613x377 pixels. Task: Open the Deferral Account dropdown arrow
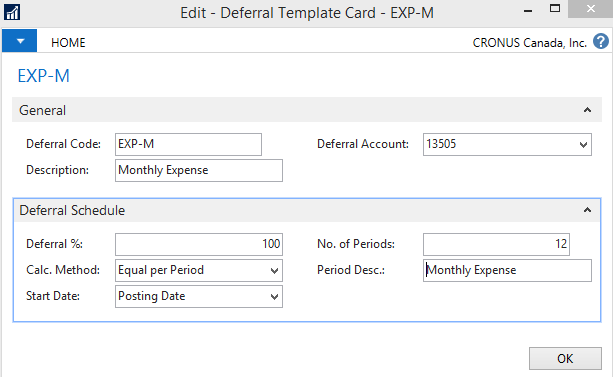(583, 145)
